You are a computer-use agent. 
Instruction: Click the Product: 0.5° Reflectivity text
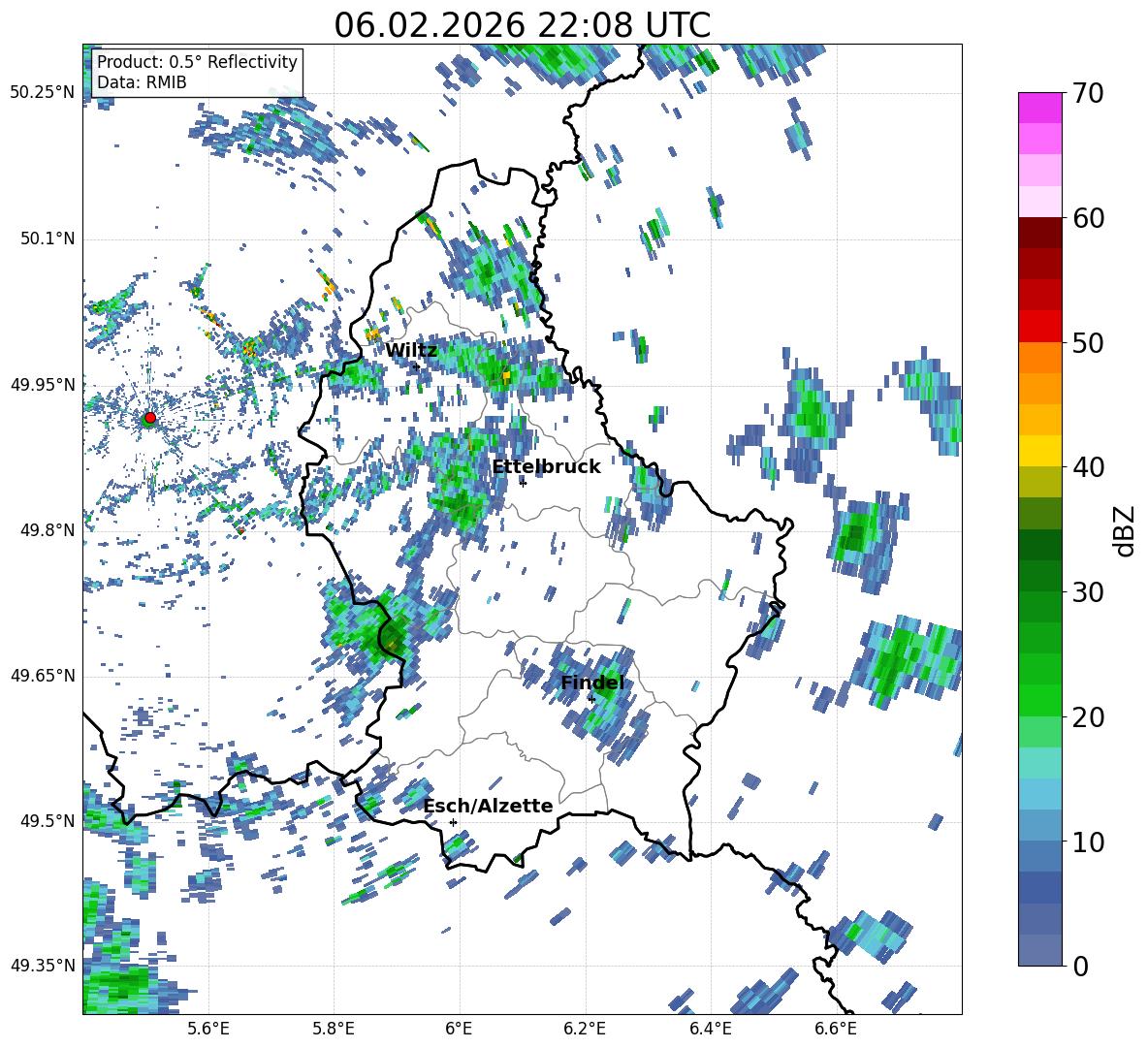click(197, 62)
